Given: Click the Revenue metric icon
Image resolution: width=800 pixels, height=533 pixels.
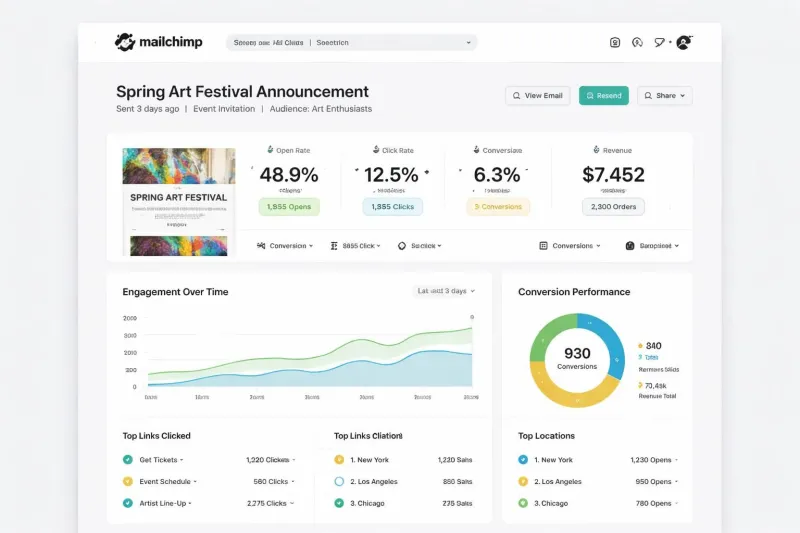Looking at the screenshot, I should (596, 149).
